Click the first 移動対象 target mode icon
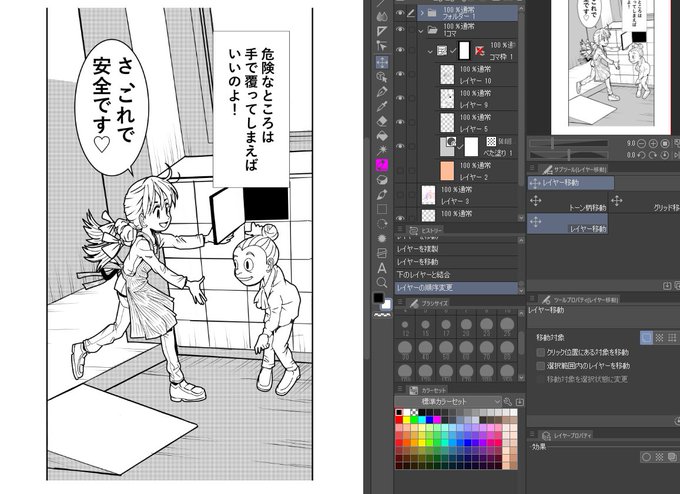Screen dimensions: 680x494 [647, 338]
